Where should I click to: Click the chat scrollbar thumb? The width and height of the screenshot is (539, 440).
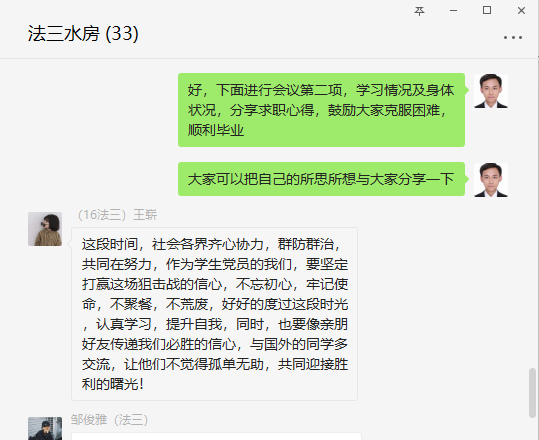pyautogui.click(x=532, y=393)
